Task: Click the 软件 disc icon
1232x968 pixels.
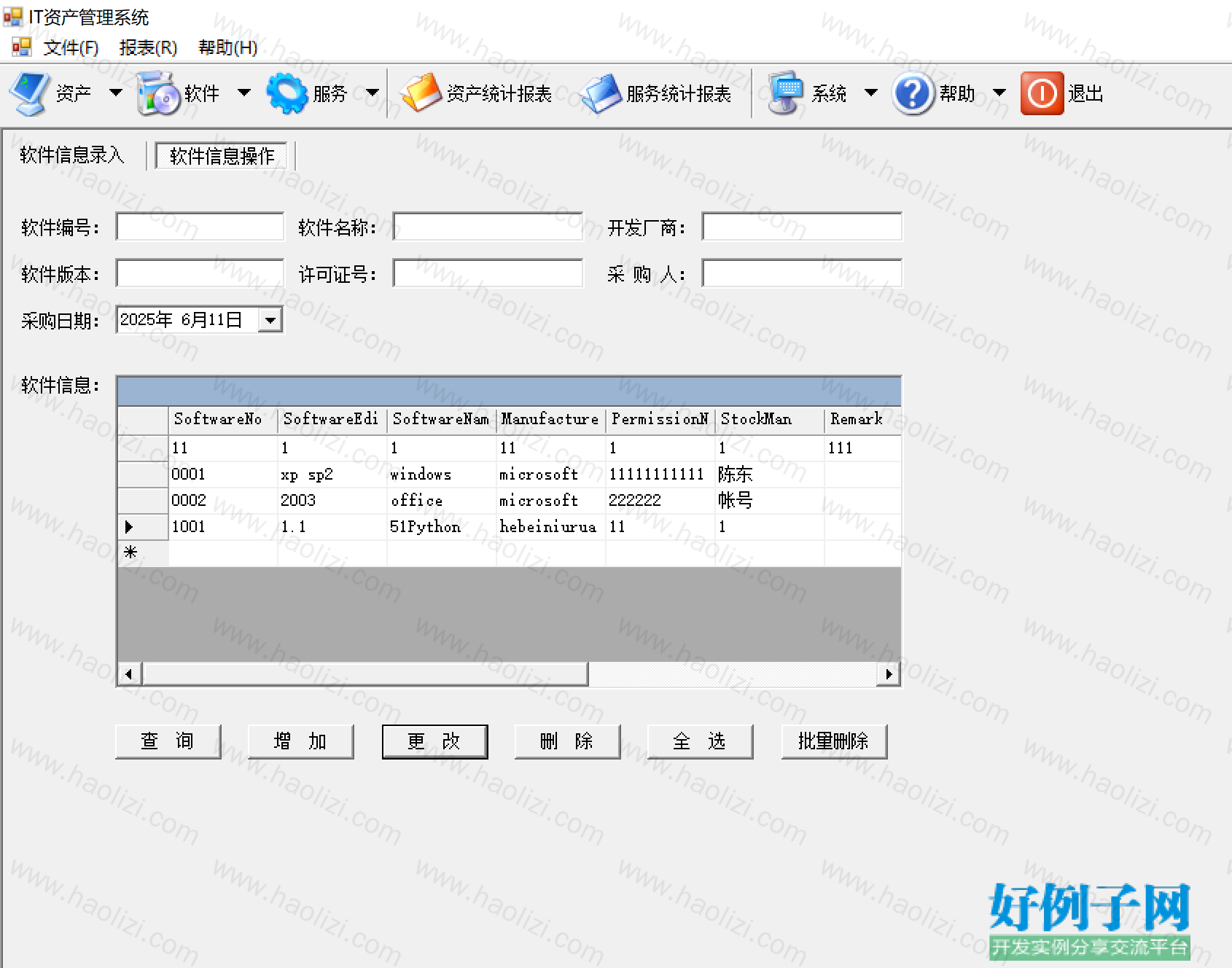Action: click(x=157, y=93)
